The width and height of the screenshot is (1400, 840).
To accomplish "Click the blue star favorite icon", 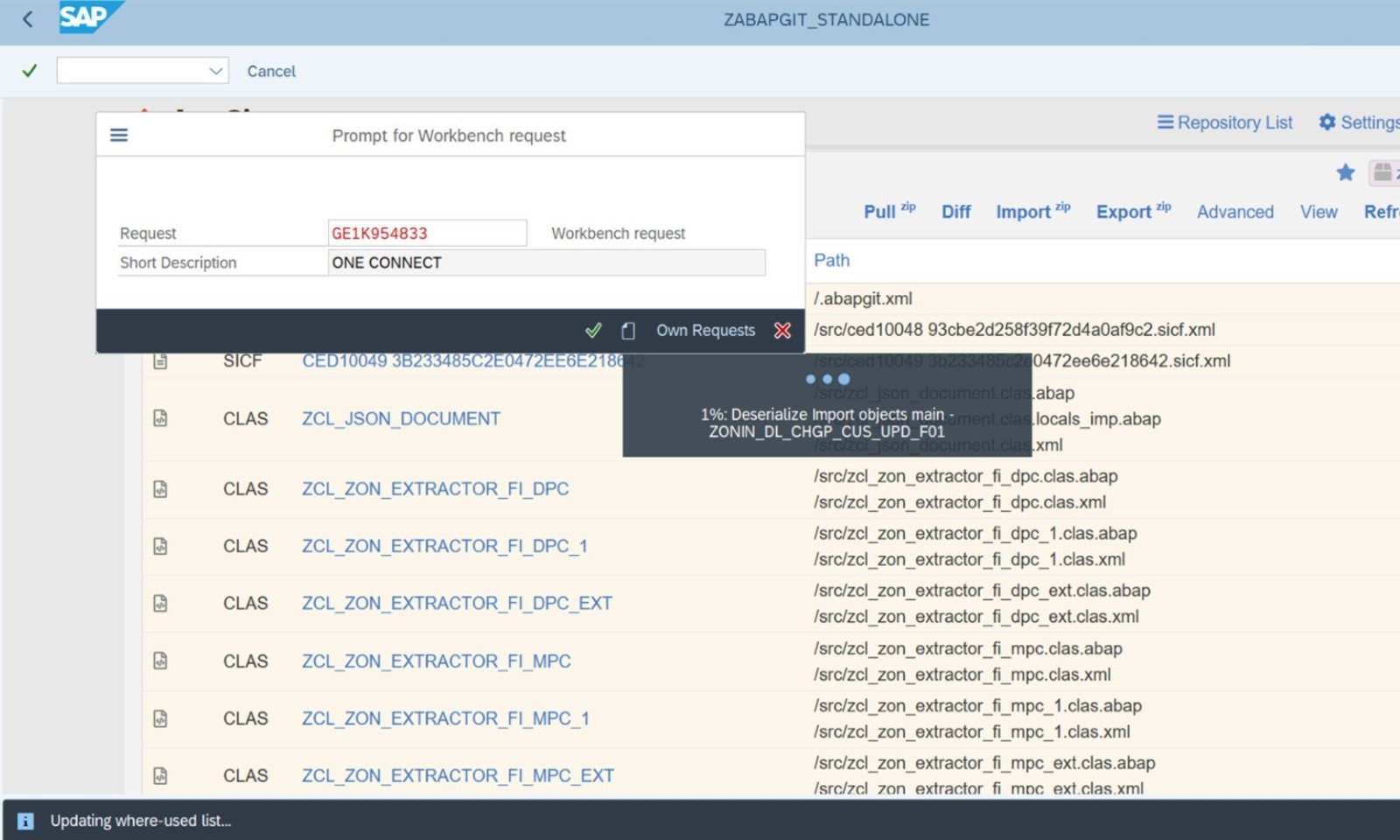I will 1346,172.
